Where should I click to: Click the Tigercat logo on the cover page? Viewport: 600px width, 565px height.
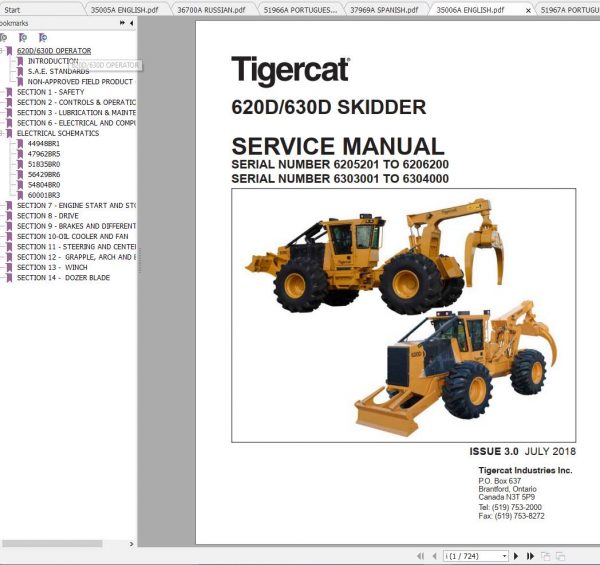(290, 70)
